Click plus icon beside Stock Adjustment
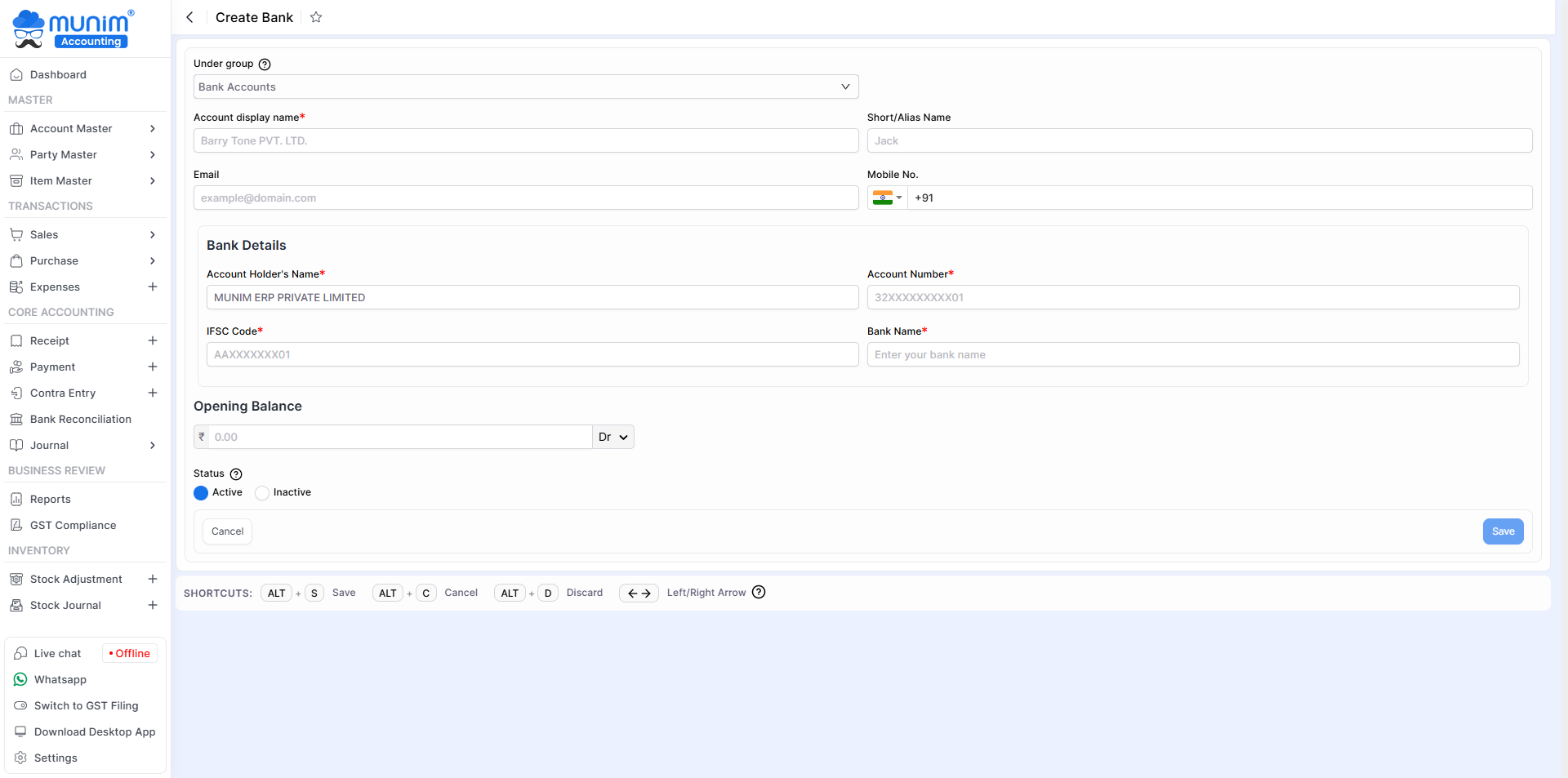1568x778 pixels. 153,579
